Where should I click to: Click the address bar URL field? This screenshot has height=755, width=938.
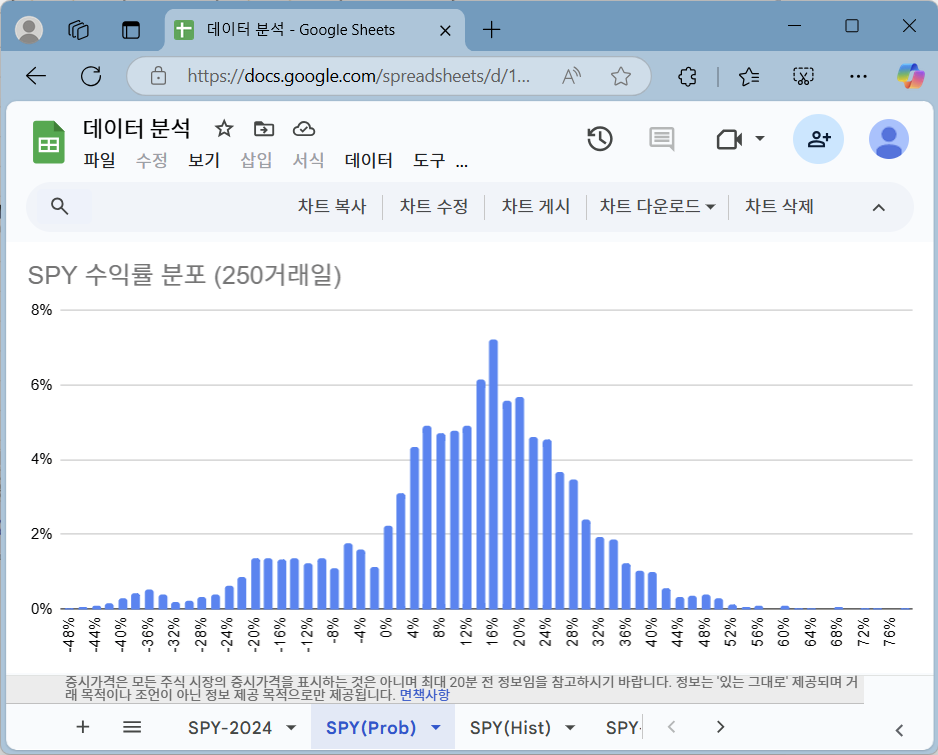pos(358,76)
